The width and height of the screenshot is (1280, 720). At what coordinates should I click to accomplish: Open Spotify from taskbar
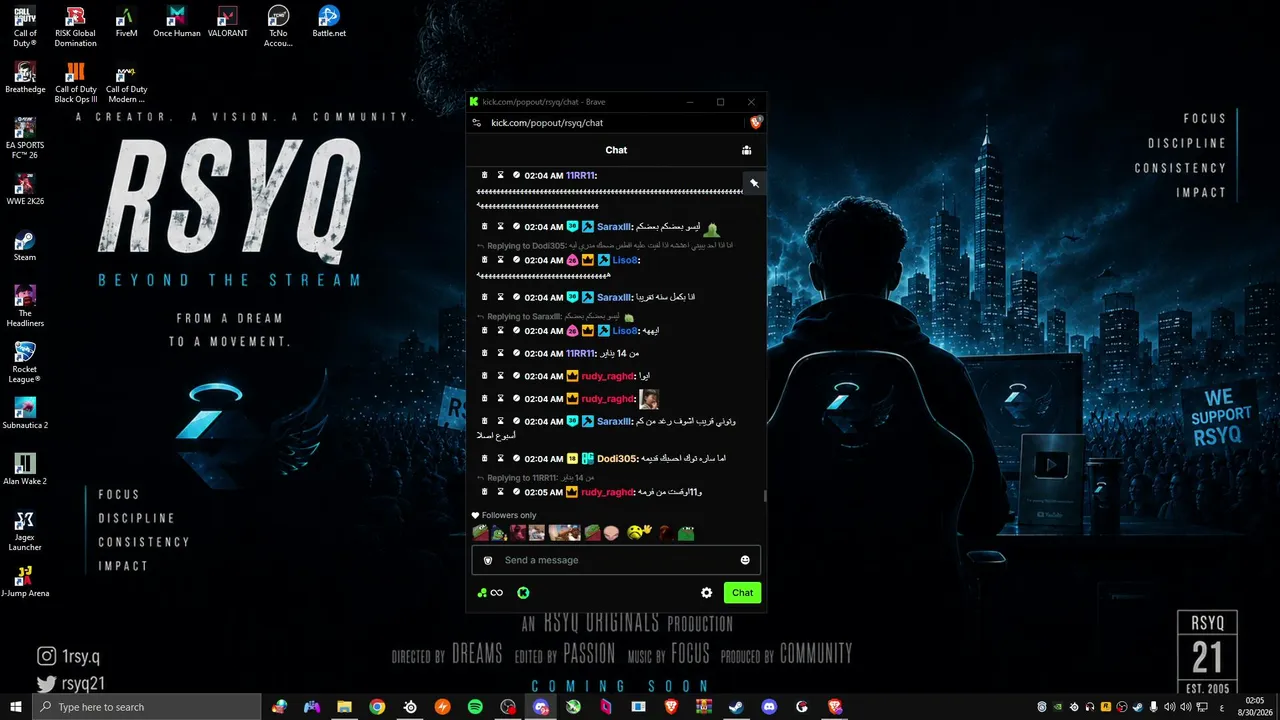[x=475, y=707]
